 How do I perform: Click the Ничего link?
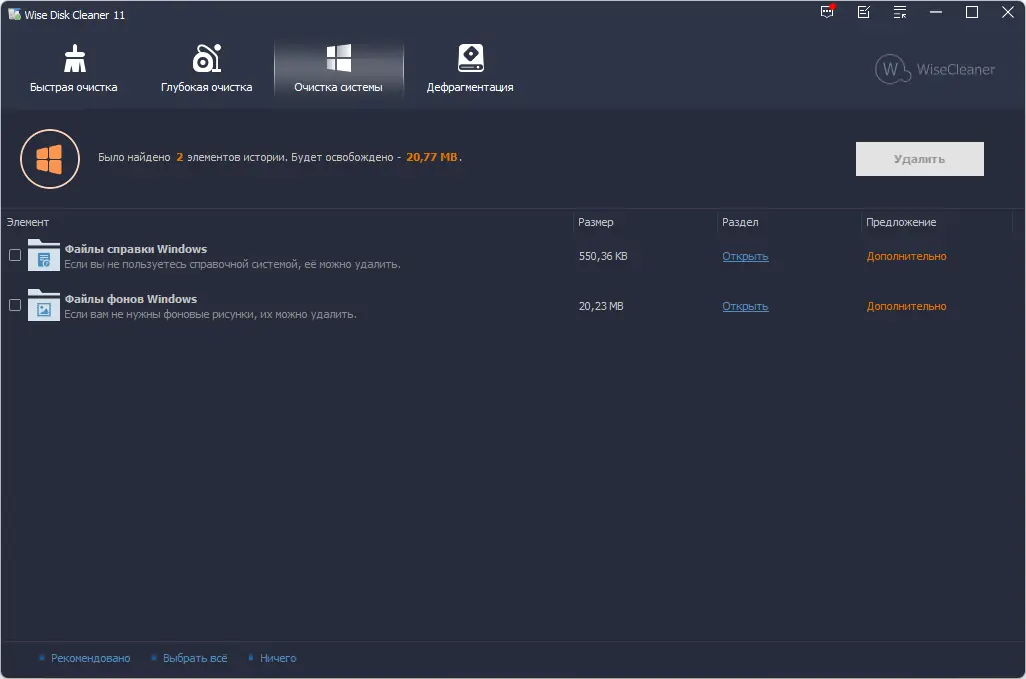(x=278, y=658)
